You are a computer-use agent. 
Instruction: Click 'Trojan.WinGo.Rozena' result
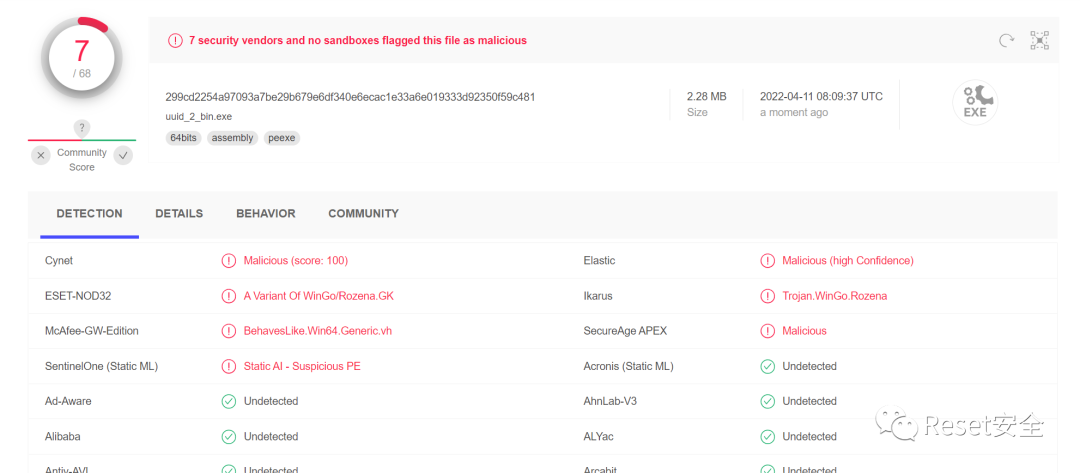coord(835,296)
